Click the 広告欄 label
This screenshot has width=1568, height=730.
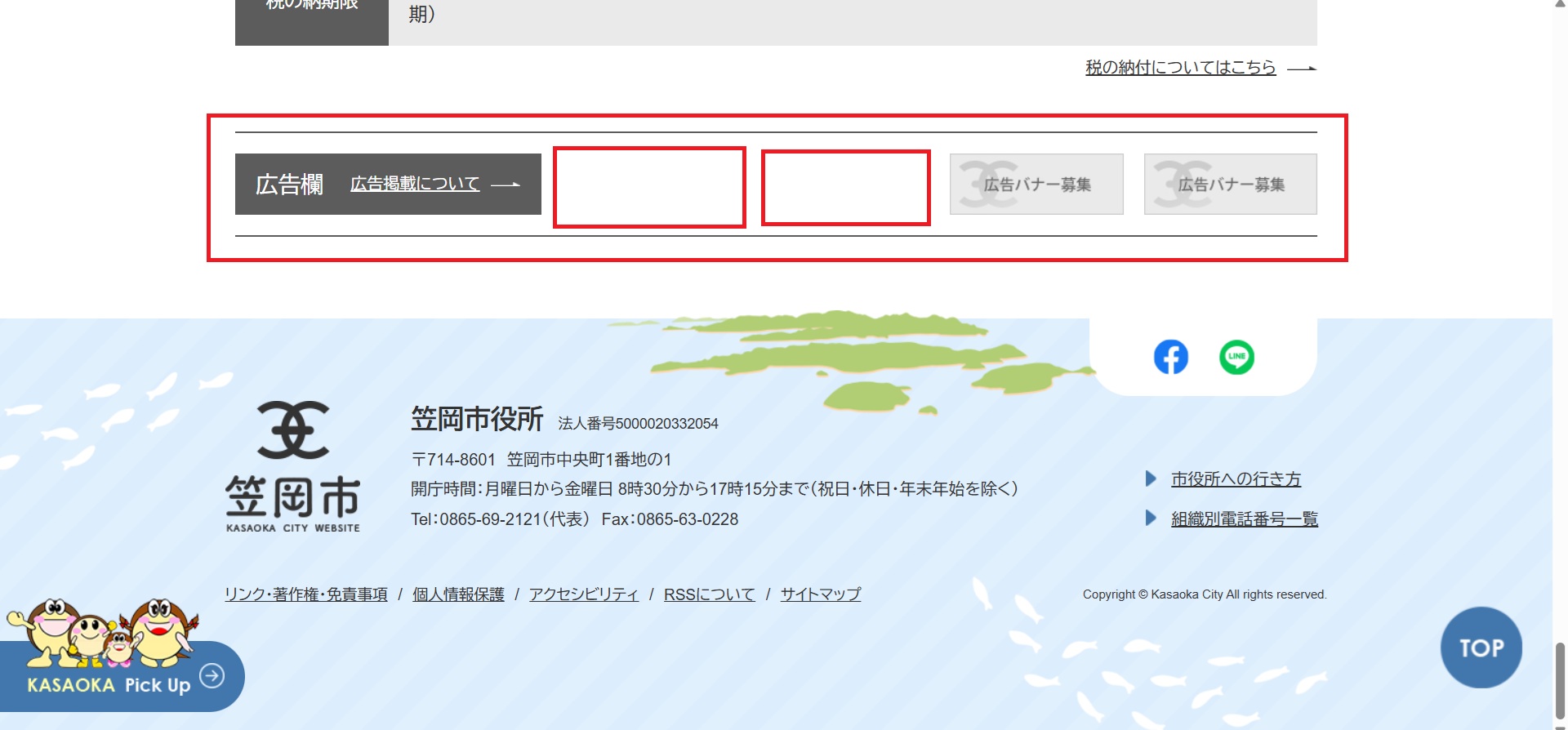(x=289, y=185)
